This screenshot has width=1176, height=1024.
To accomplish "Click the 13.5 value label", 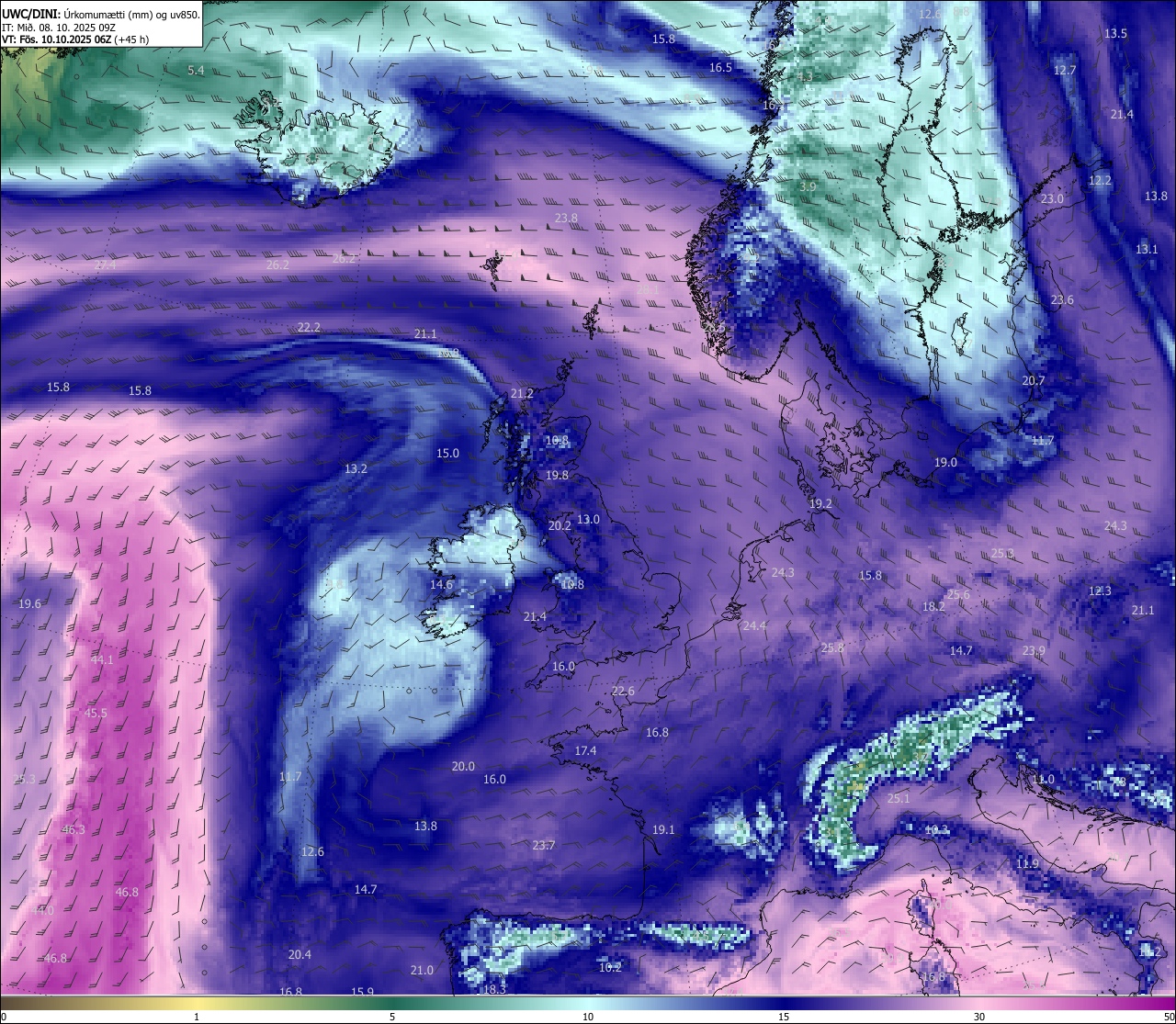I will coord(1115,33).
